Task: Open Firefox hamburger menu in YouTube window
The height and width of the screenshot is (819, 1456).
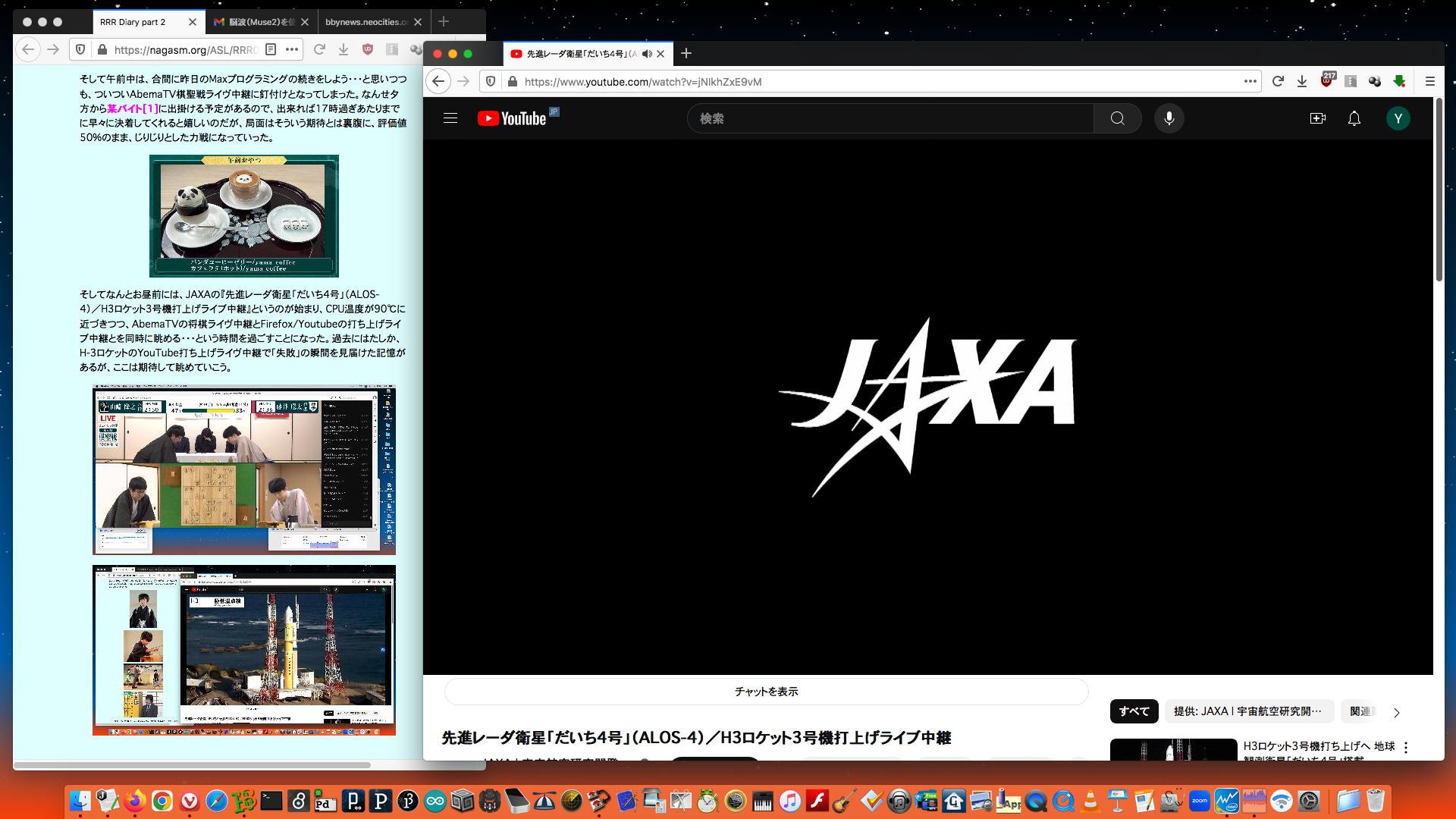Action: [x=1429, y=81]
